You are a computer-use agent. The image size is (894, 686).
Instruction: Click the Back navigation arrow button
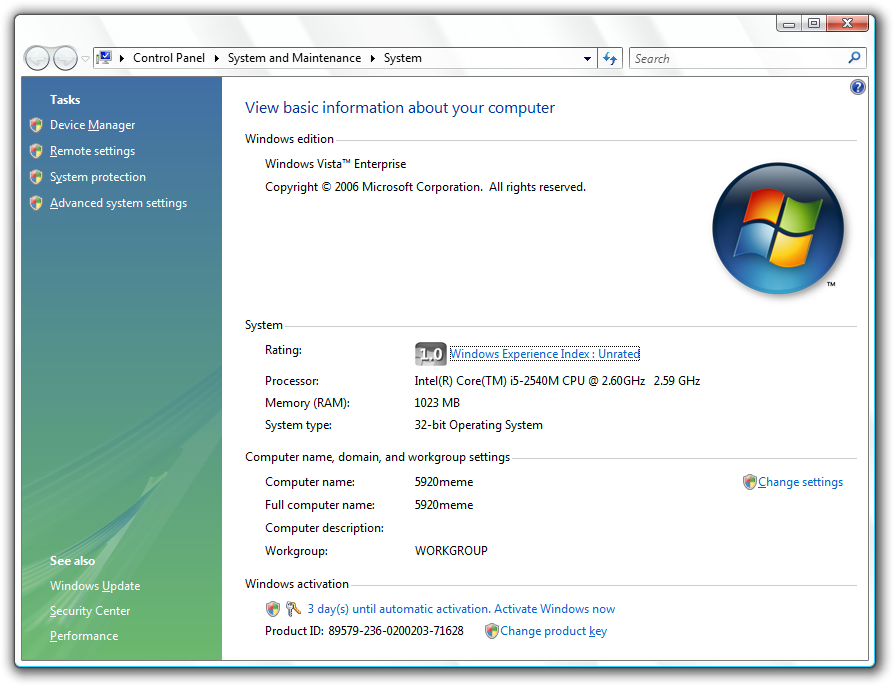38,58
